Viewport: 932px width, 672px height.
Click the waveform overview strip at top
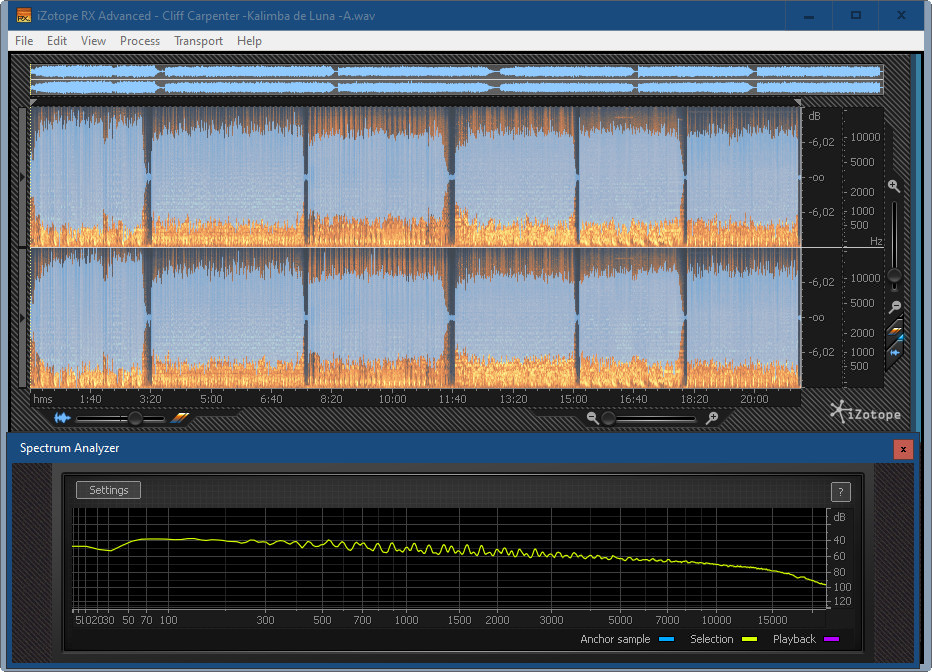coord(456,79)
